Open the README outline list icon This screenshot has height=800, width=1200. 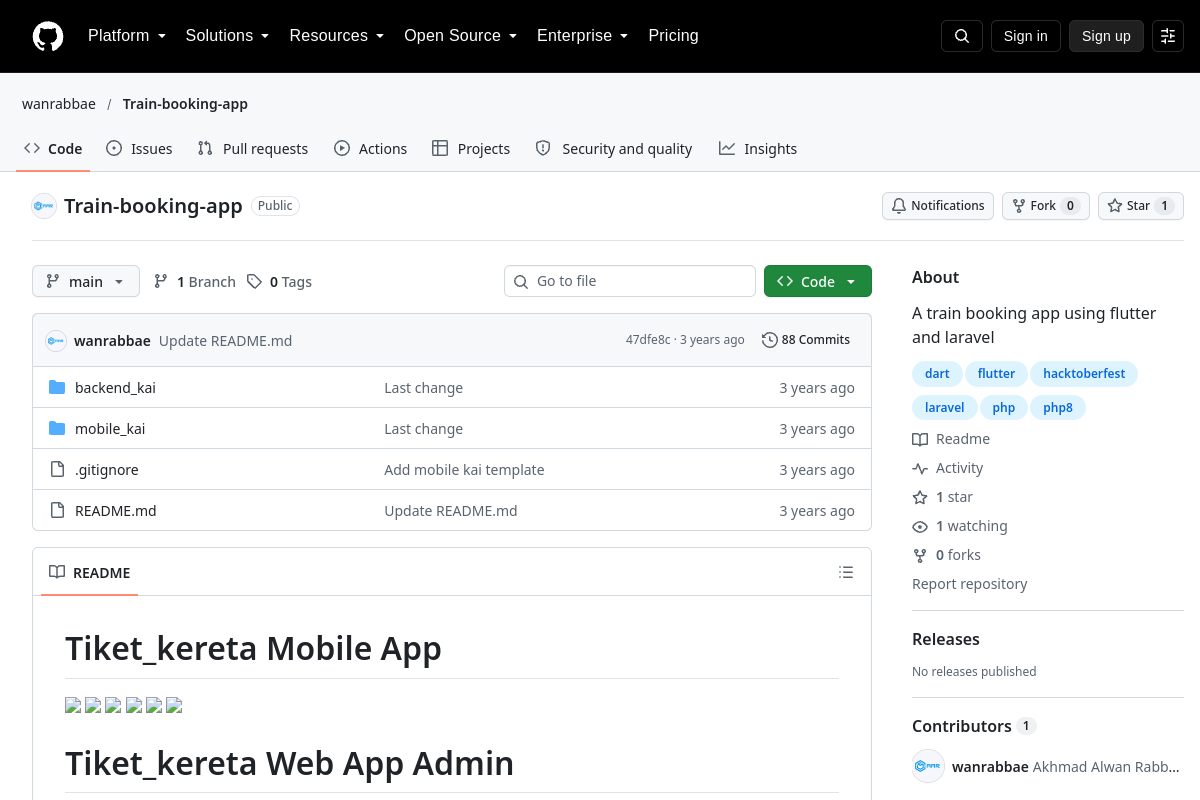846,572
